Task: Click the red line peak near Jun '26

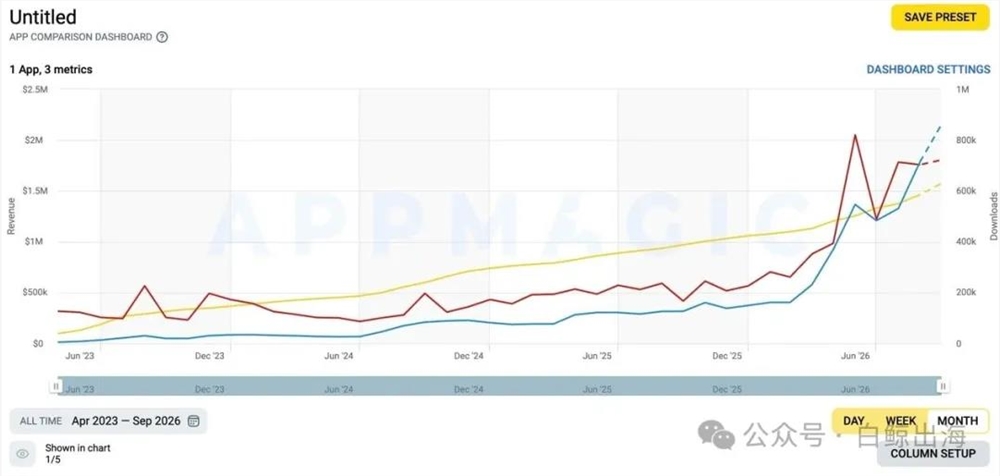Action: [x=855, y=135]
